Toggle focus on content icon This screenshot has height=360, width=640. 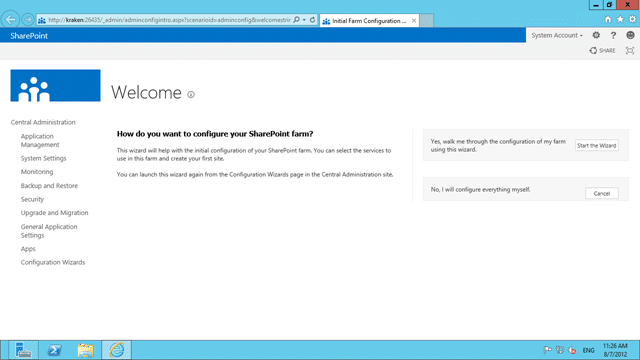click(x=630, y=51)
